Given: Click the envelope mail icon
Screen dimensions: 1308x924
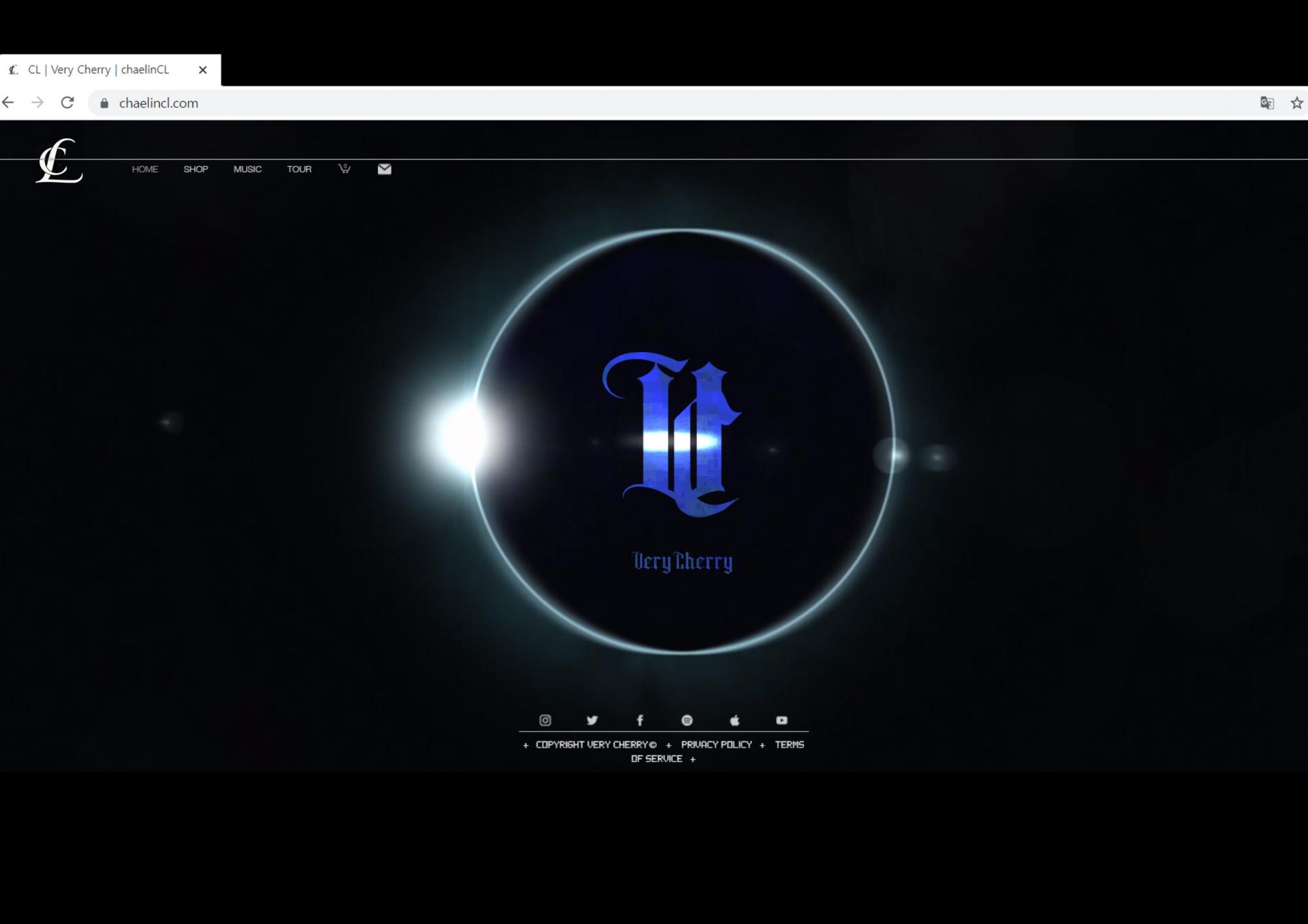Looking at the screenshot, I should coord(384,169).
